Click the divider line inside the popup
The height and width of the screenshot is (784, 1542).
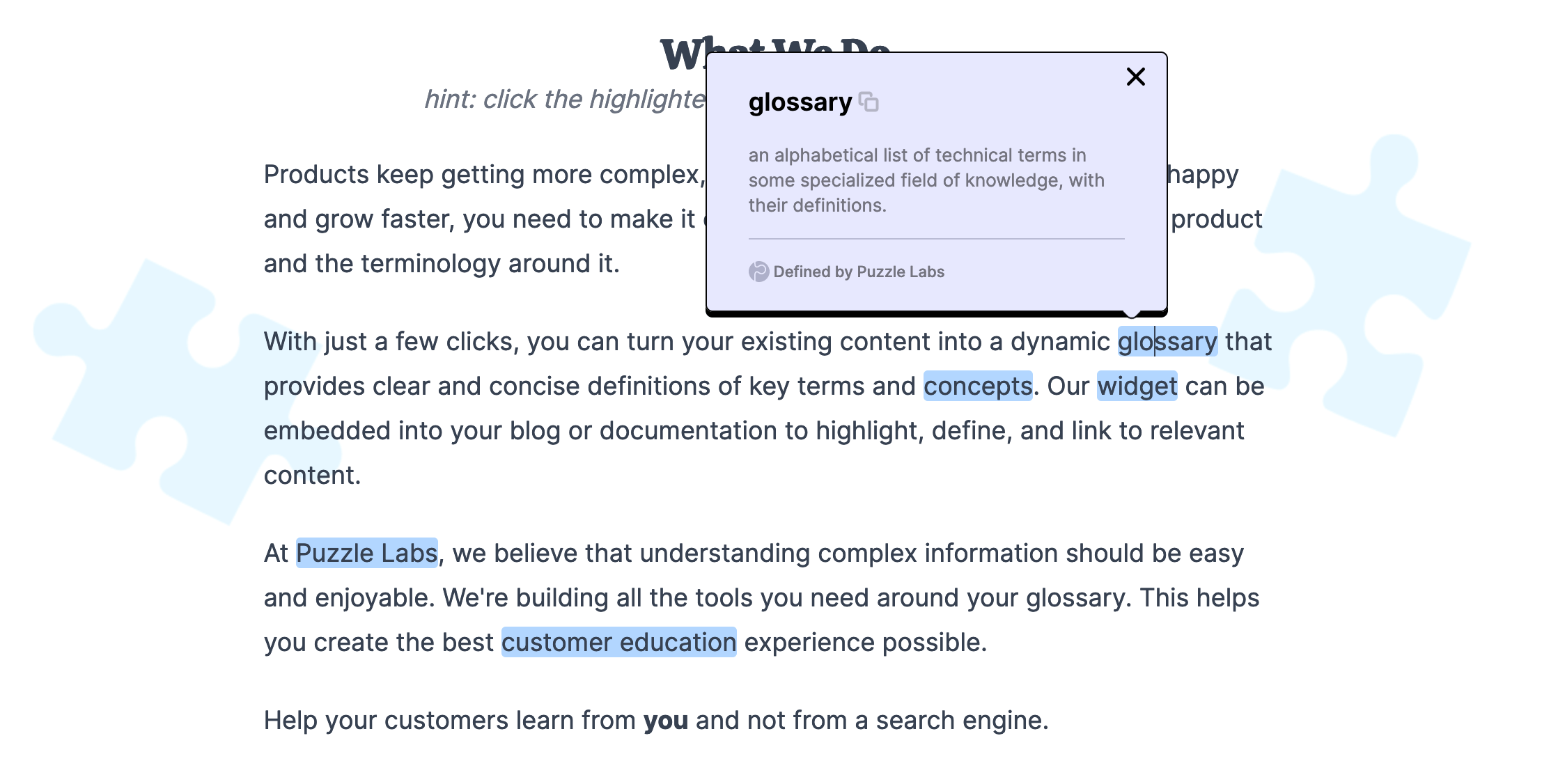[936, 239]
